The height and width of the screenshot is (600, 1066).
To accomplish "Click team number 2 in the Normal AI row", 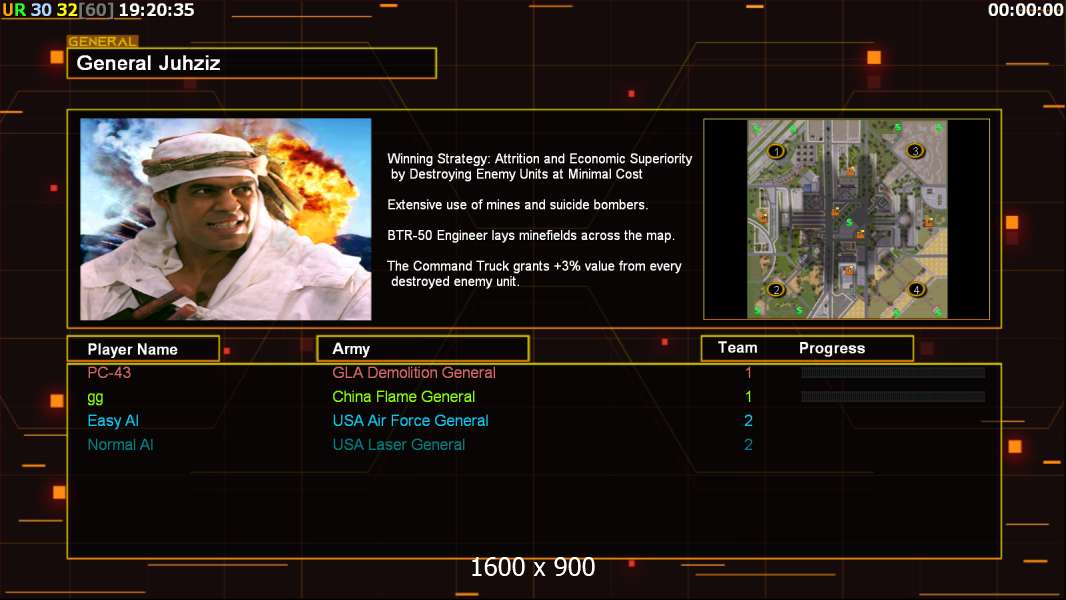I will tap(749, 444).
